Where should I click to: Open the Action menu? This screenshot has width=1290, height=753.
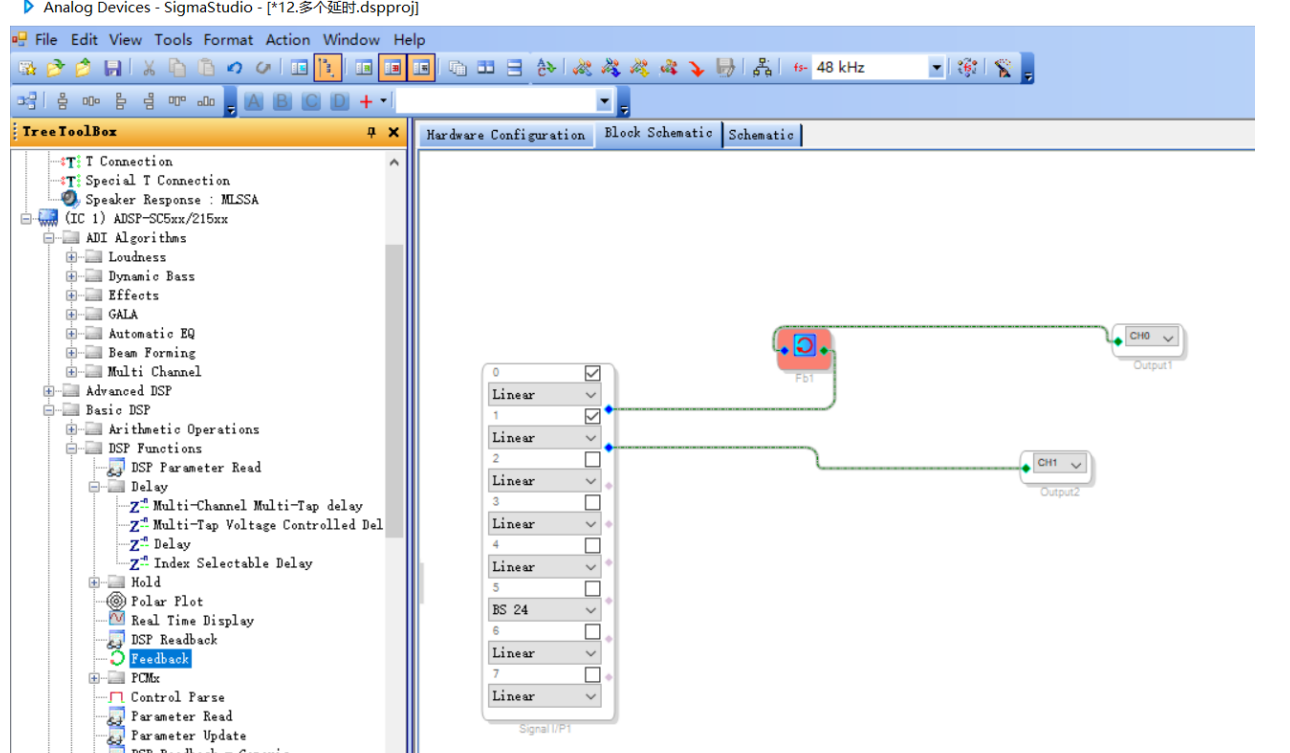pos(288,40)
